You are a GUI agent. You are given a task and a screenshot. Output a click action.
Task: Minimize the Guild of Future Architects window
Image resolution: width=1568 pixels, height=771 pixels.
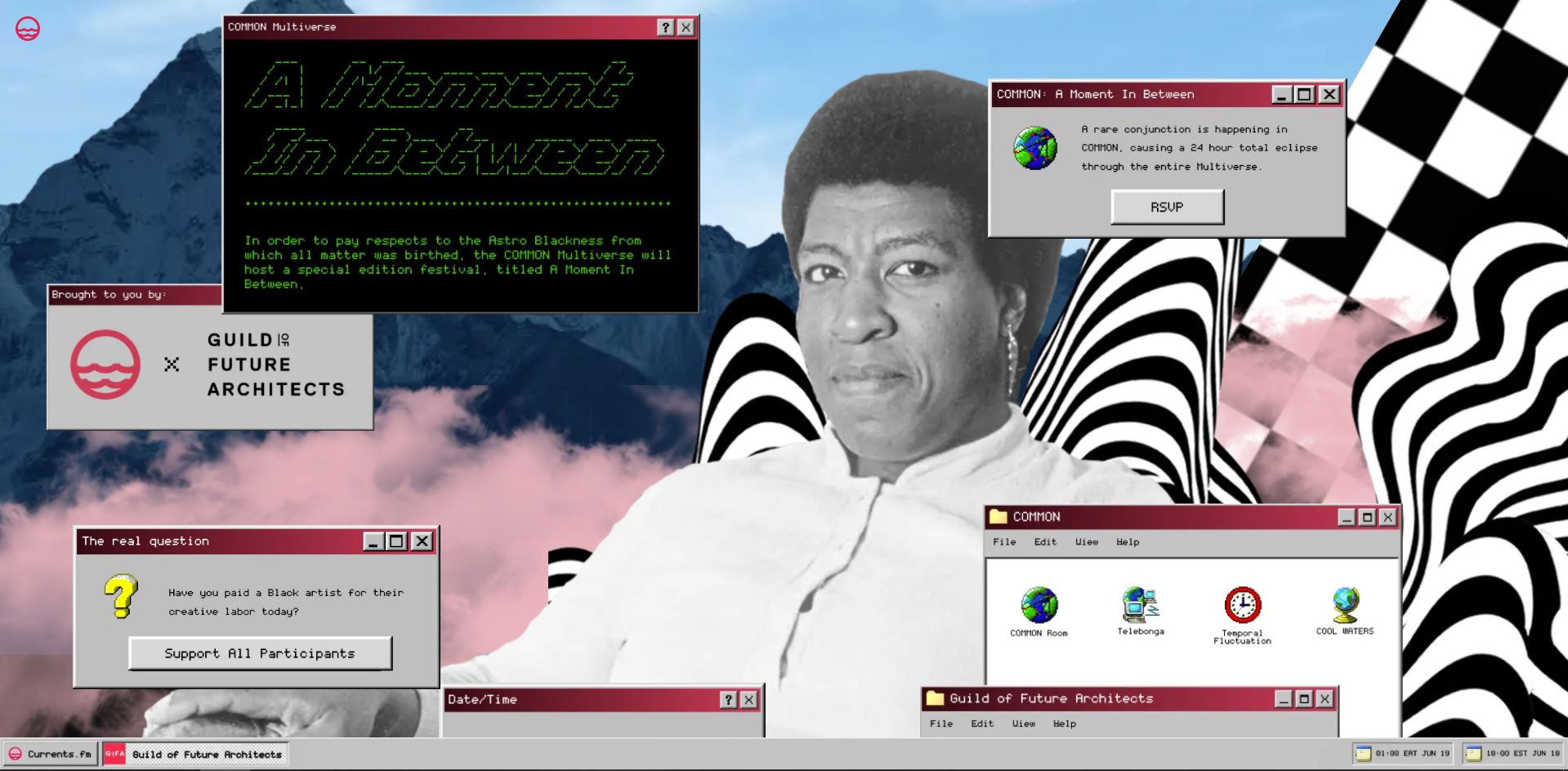(x=1284, y=699)
